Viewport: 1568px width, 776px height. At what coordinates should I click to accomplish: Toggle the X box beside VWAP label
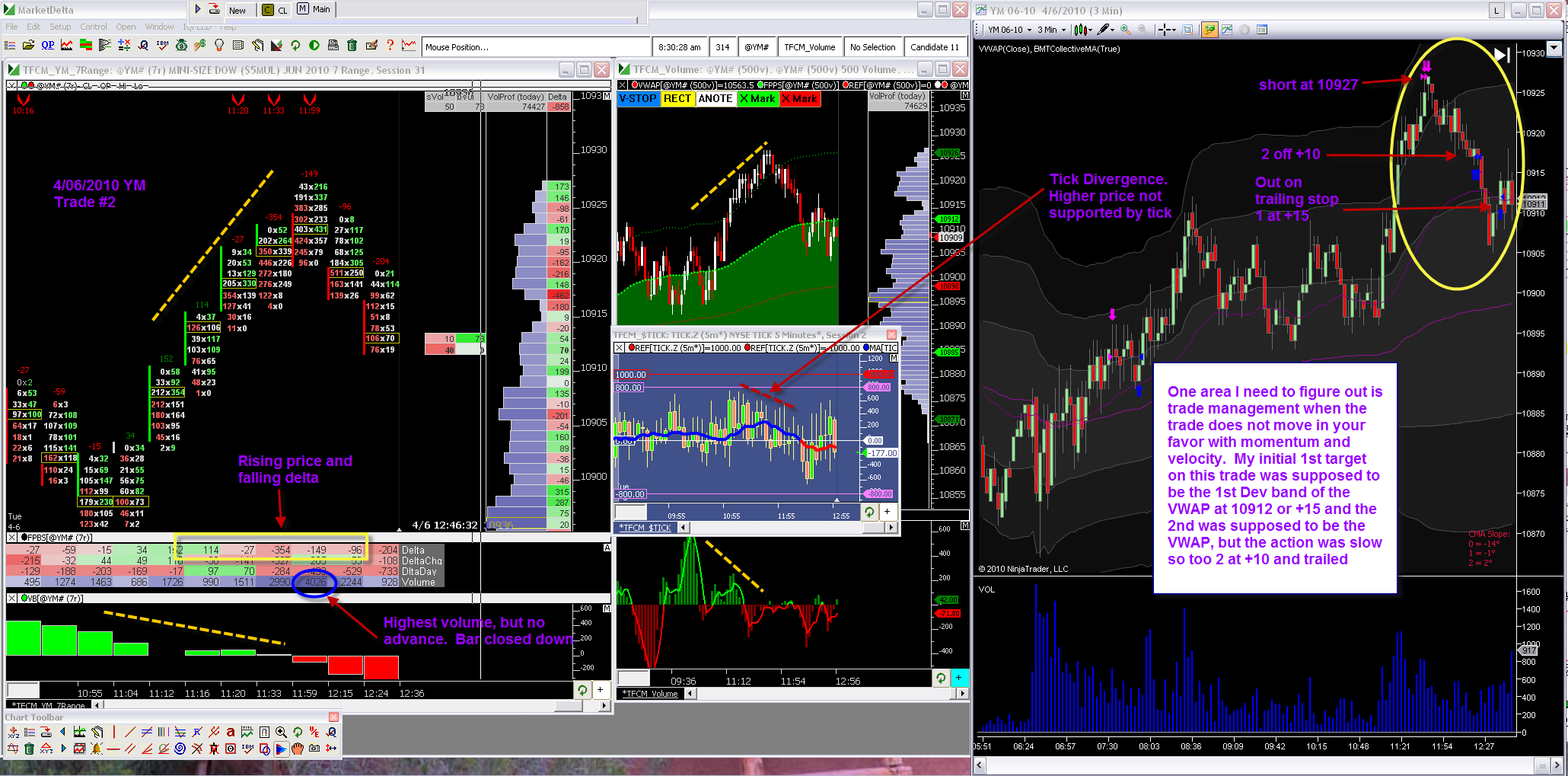[x=623, y=85]
